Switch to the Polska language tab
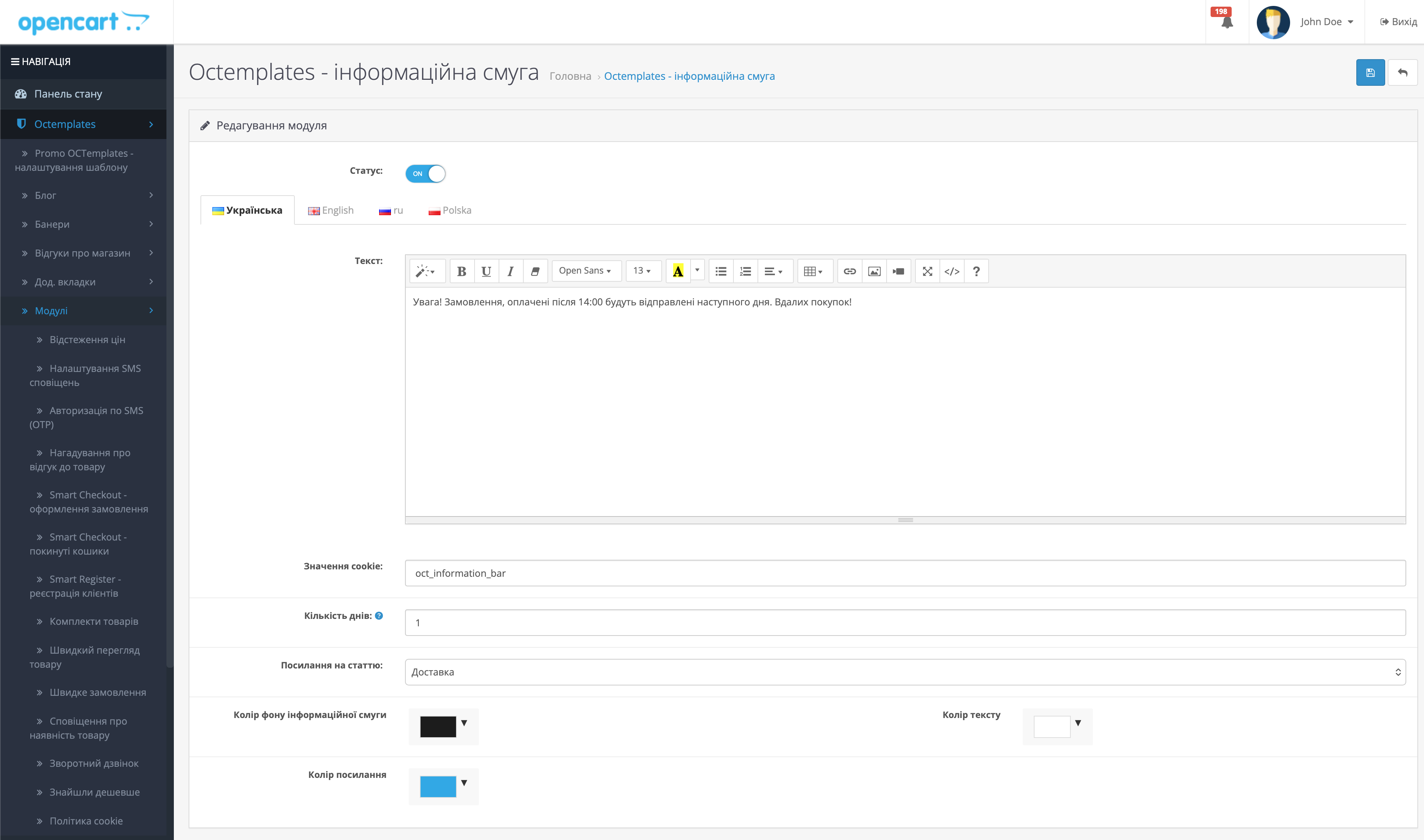The width and height of the screenshot is (1424, 840). (x=450, y=211)
